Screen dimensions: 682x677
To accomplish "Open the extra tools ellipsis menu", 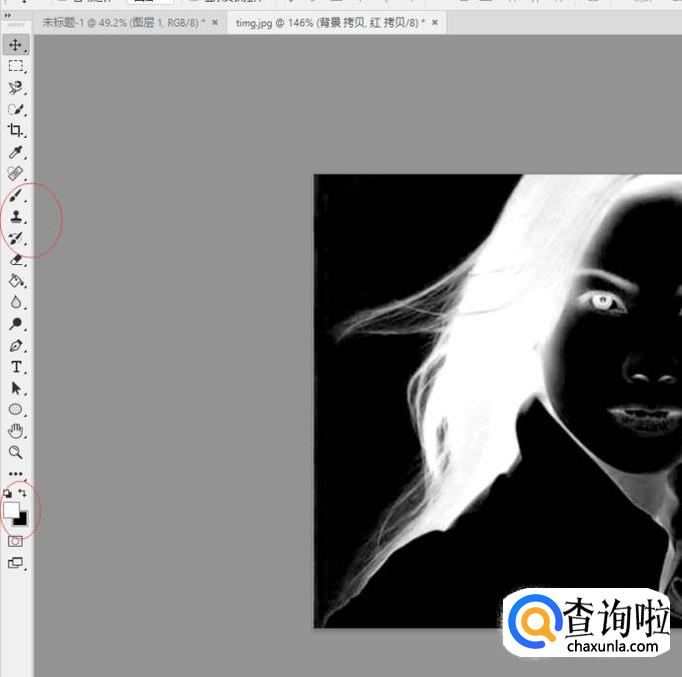I will pos(16,474).
